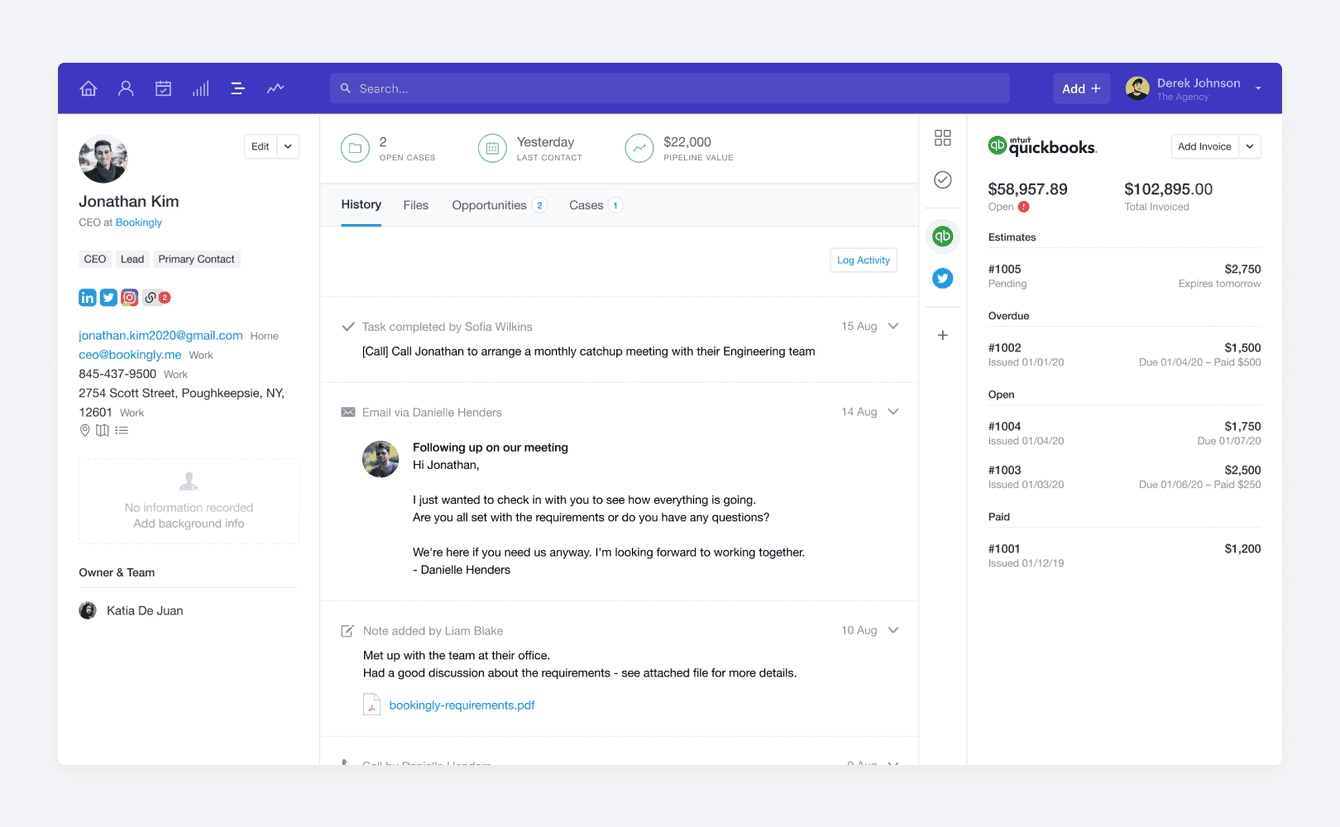
Task: Click the Primary Contact tag
Action: pyautogui.click(x=196, y=259)
